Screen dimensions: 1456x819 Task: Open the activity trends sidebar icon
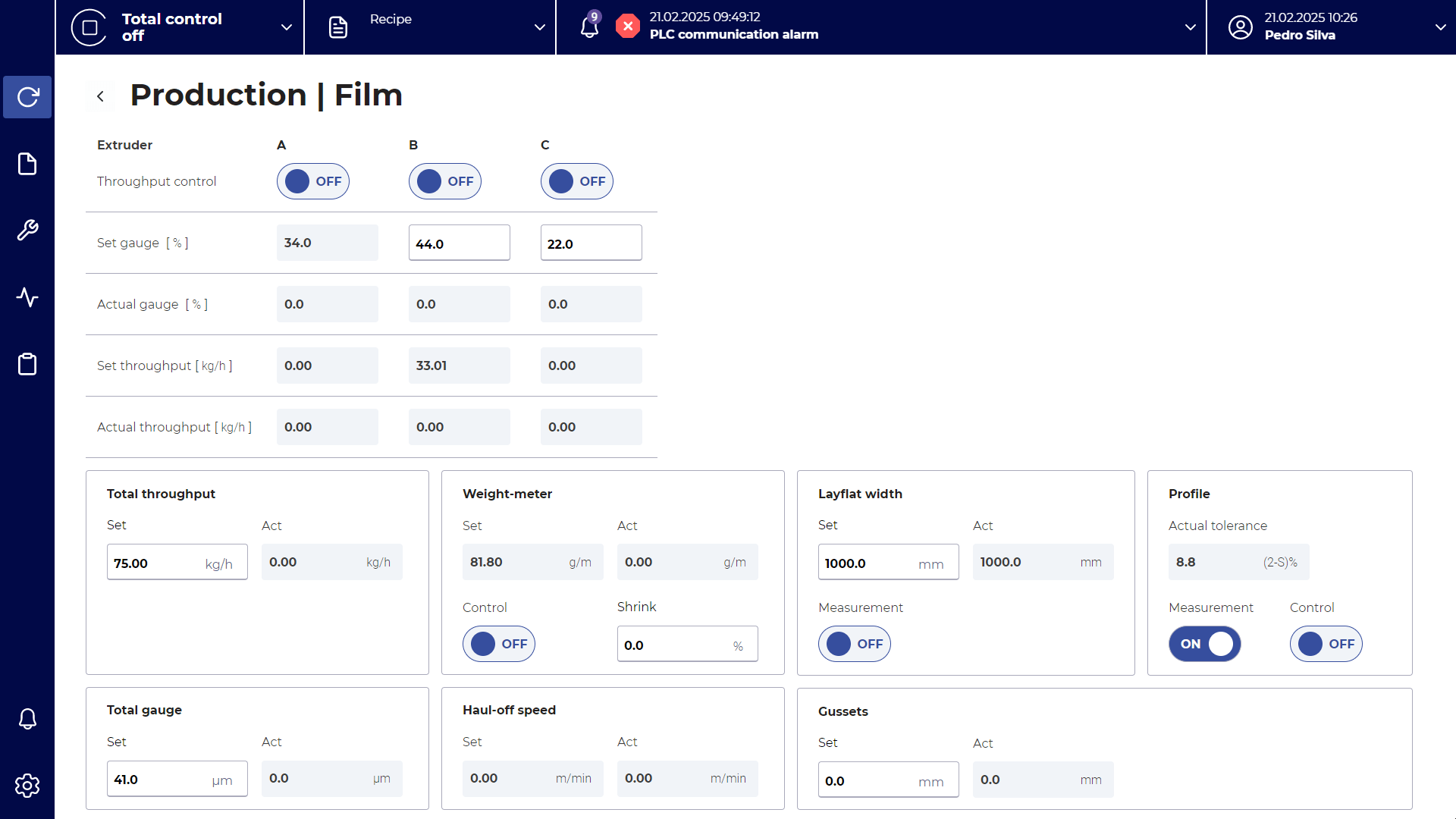(27, 297)
